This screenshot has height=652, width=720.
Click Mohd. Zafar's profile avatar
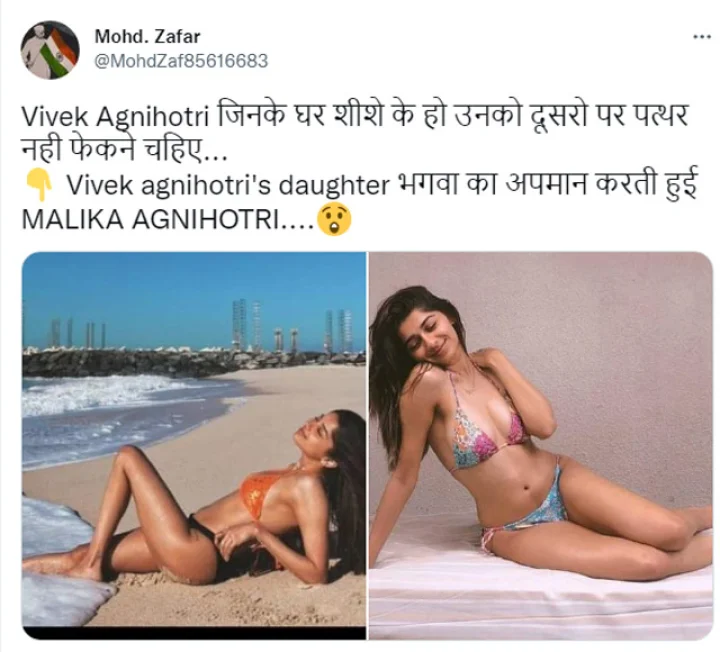click(x=50, y=50)
